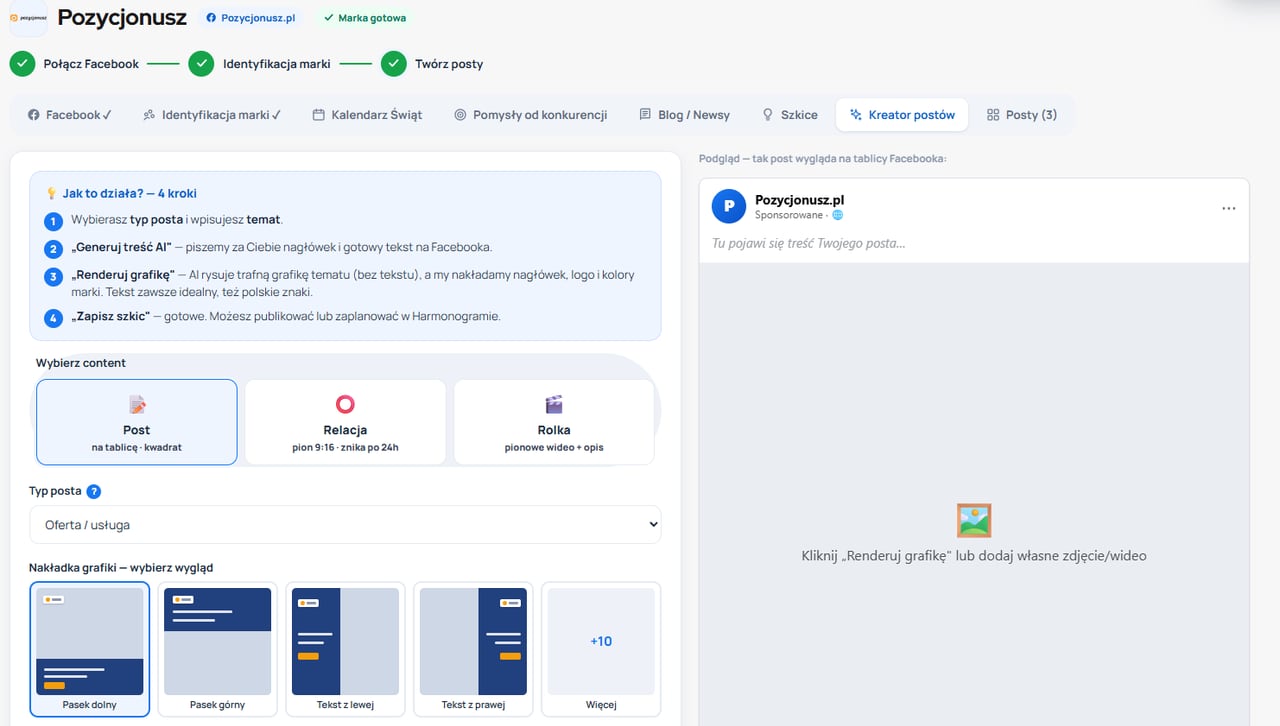The width and height of the screenshot is (1280, 726).
Task: Click the red ring icon on Relacja card
Action: click(345, 404)
